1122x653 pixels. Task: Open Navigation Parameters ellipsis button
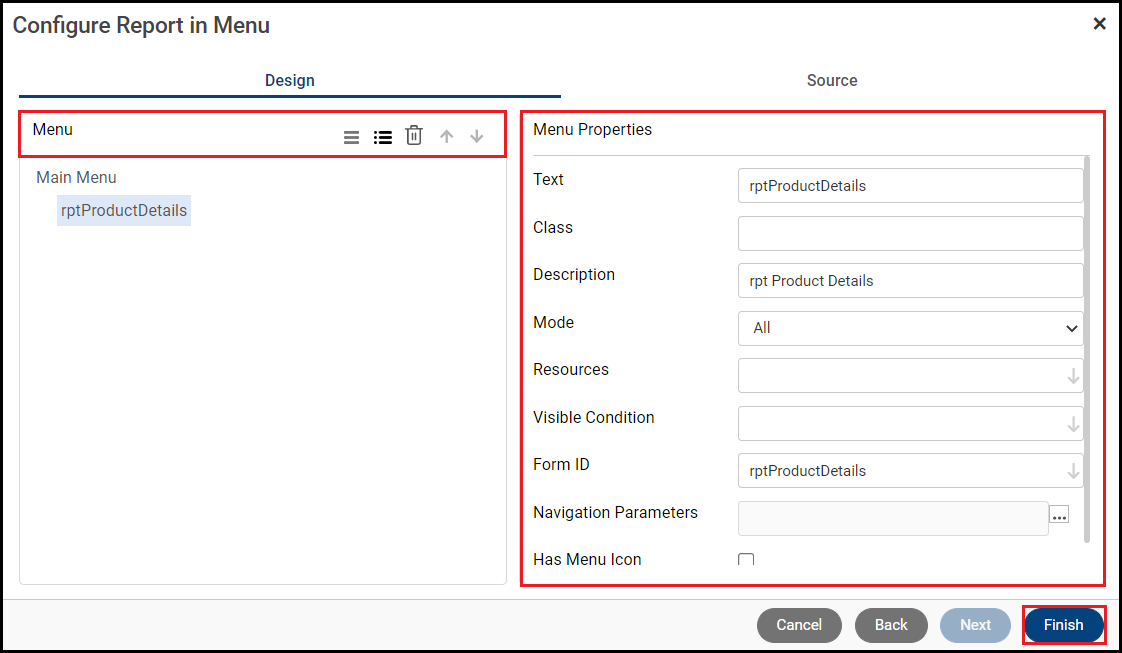(1059, 514)
